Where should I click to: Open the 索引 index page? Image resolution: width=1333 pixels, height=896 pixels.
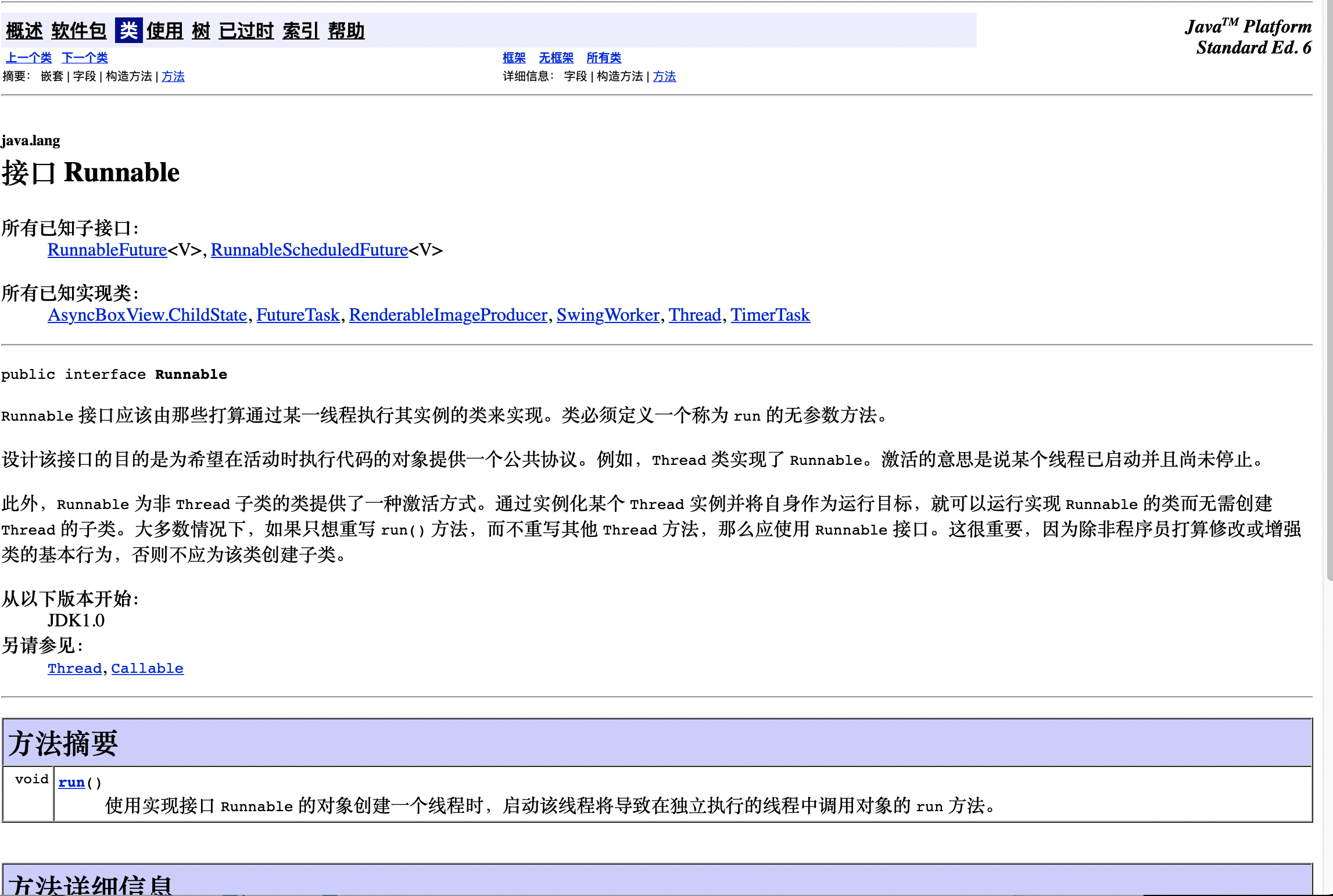click(x=301, y=31)
